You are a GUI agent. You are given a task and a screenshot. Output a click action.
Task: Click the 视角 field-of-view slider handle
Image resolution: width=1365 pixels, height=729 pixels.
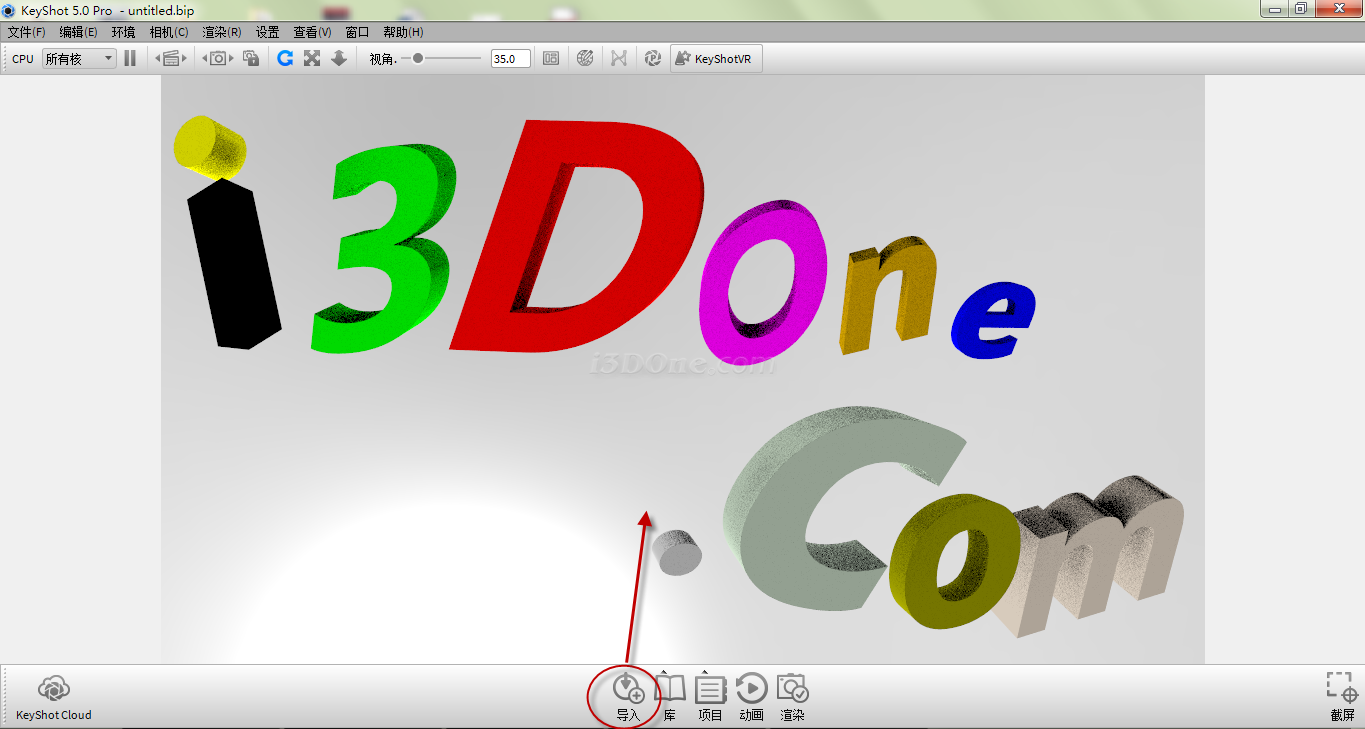pyautogui.click(x=418, y=59)
